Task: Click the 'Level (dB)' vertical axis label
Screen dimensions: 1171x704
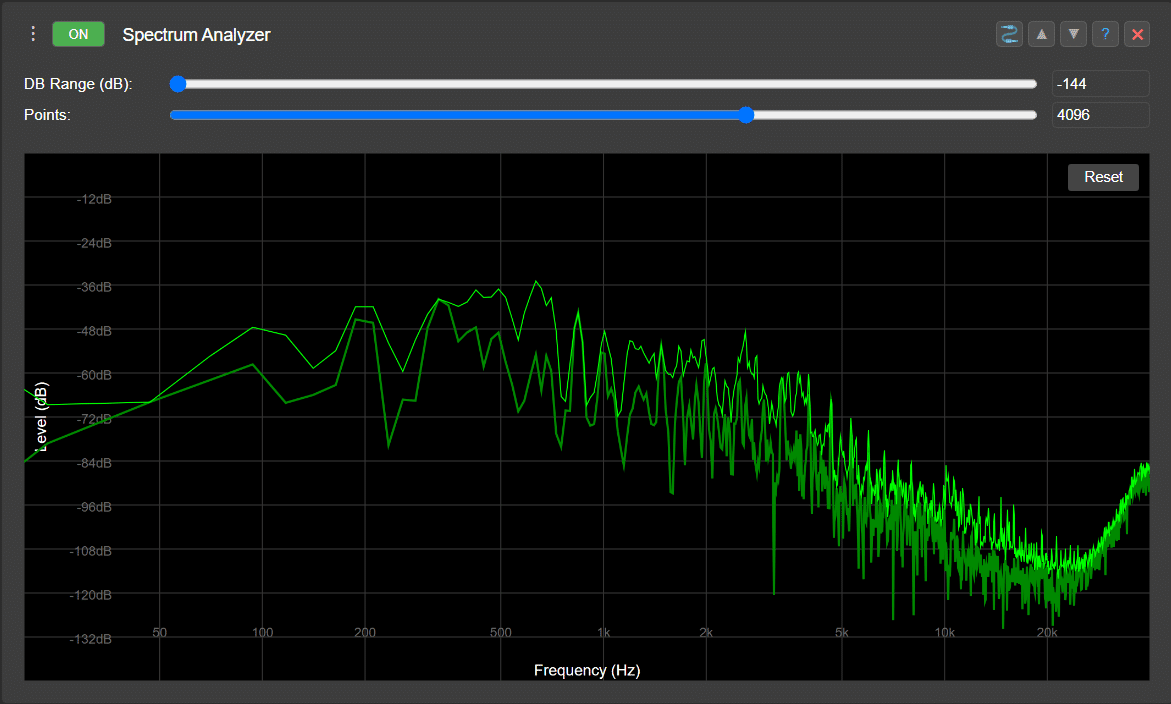Action: 41,417
